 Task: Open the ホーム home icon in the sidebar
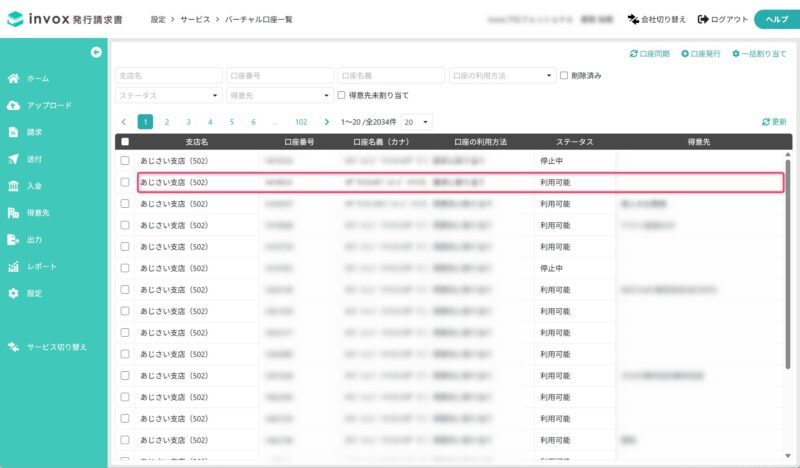pyautogui.click(x=14, y=79)
